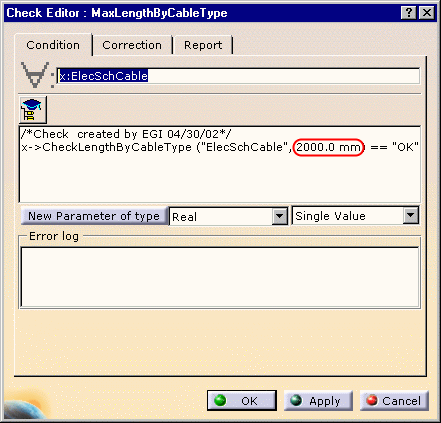Open the Correction tab

(x=132, y=45)
